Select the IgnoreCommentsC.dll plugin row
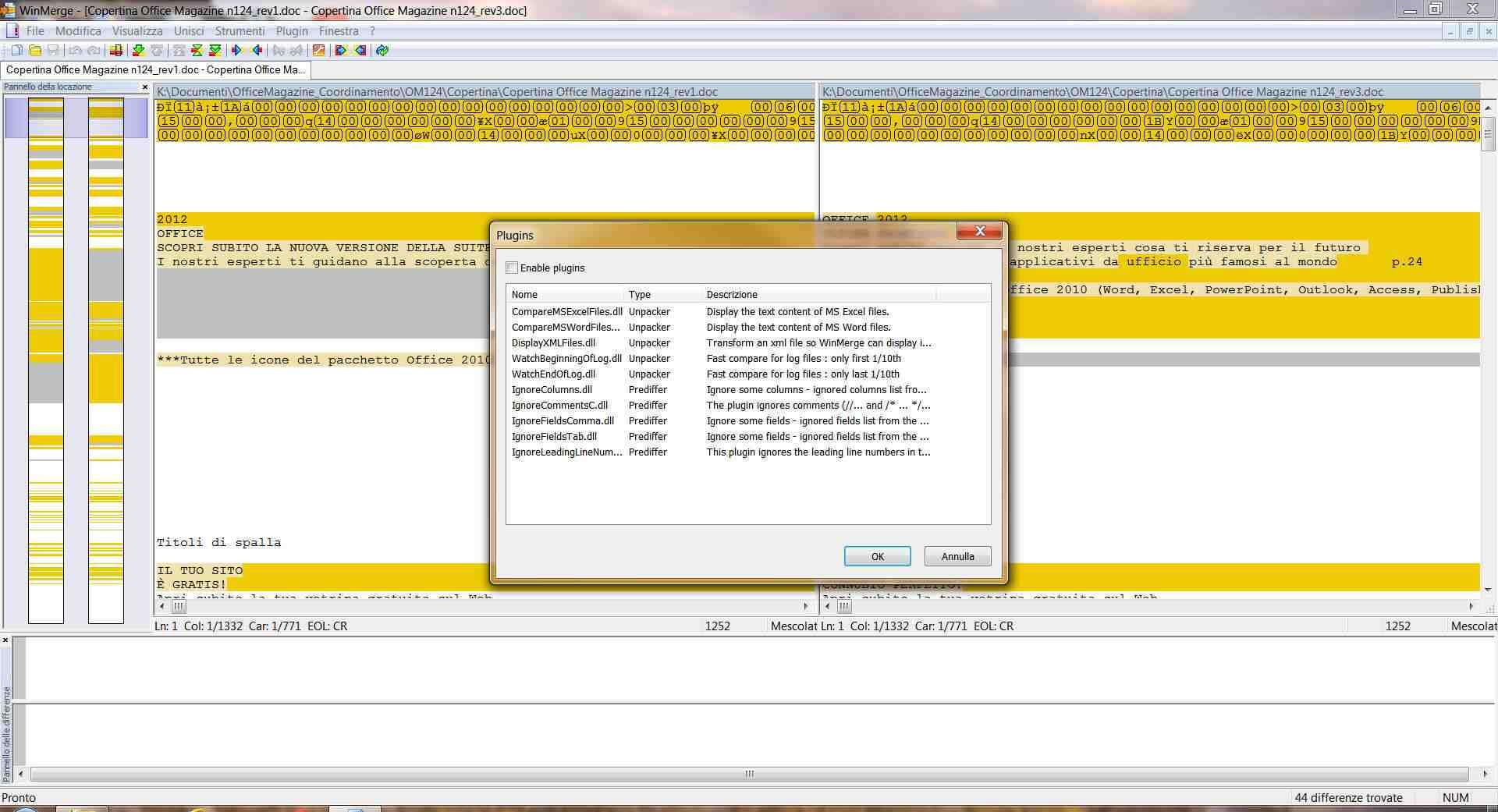1498x812 pixels. 559,406
